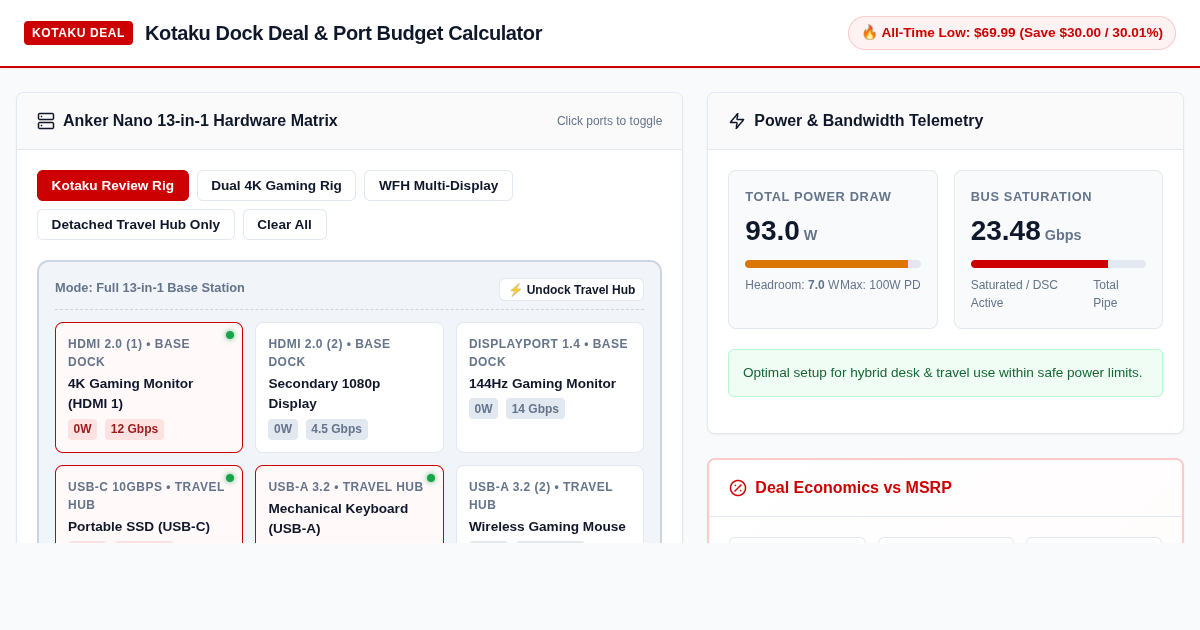Switch to Dual 4K Gaming Rig preset

(276, 185)
